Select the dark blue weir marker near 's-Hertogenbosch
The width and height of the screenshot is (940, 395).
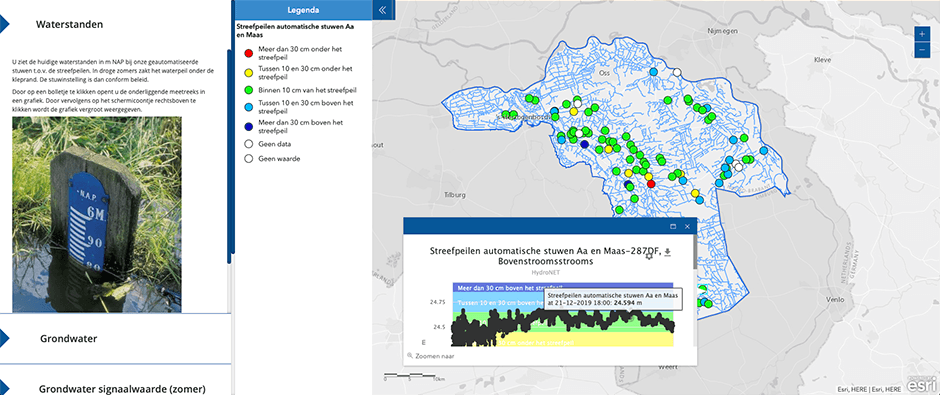pos(585,144)
